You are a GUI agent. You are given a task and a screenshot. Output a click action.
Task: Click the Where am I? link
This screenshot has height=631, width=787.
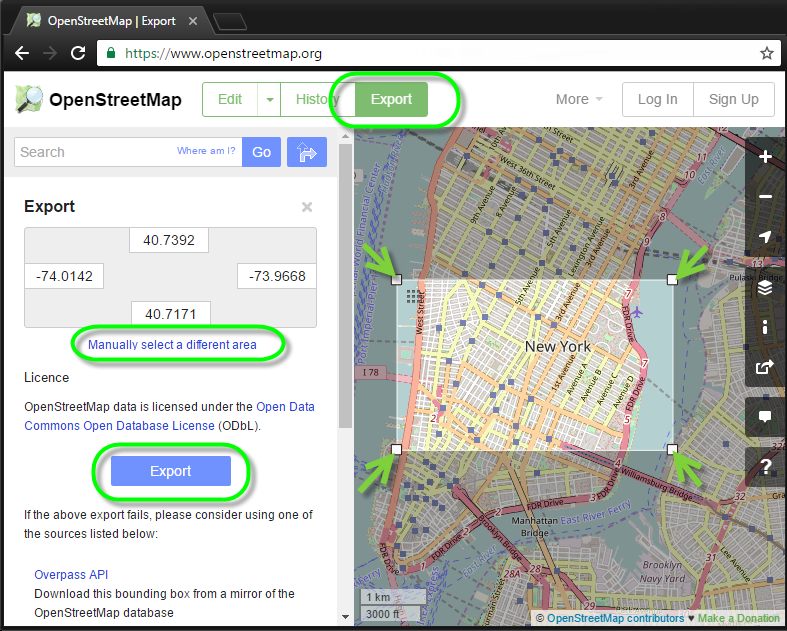pyautogui.click(x=206, y=151)
